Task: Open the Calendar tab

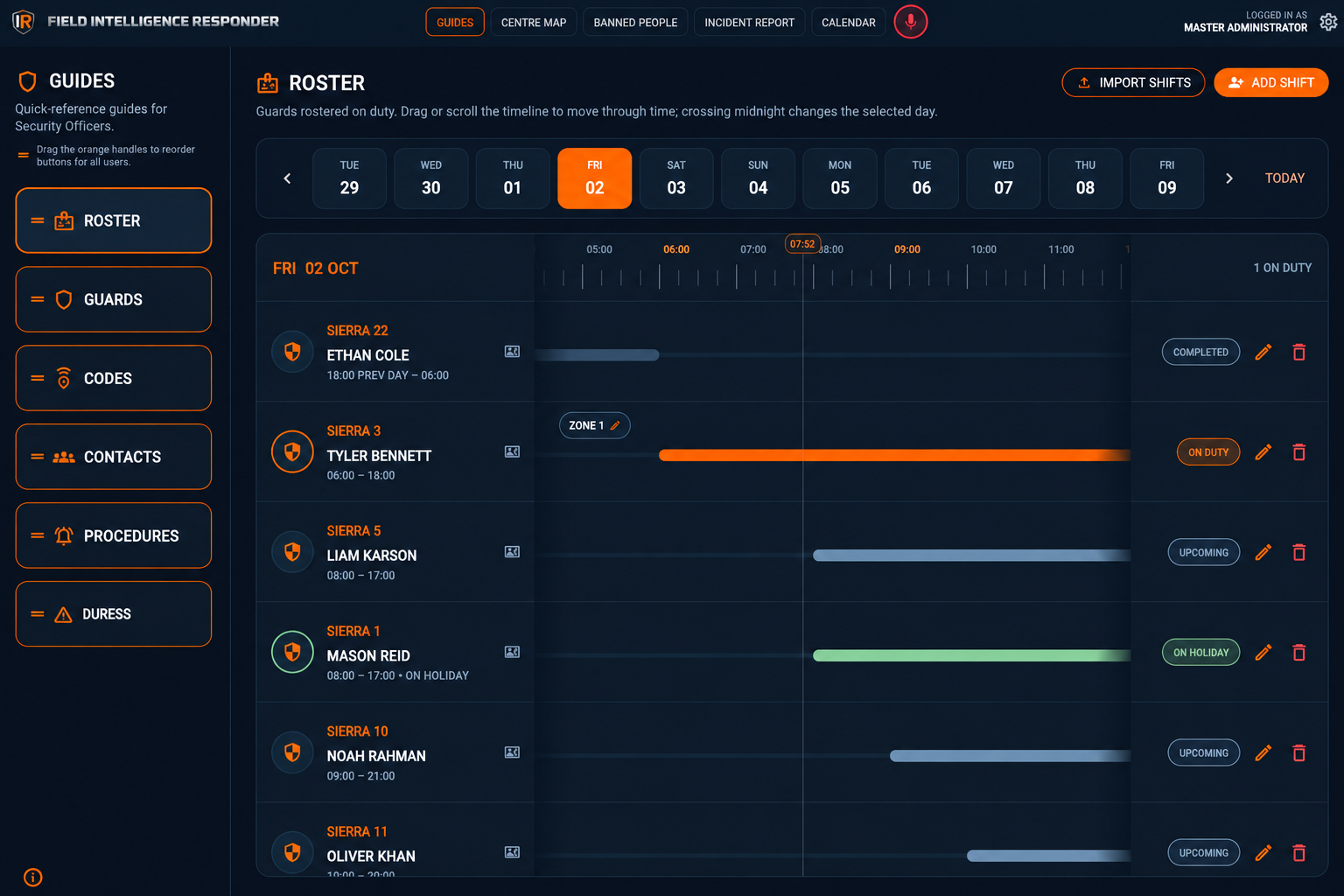Action: pyautogui.click(x=849, y=22)
